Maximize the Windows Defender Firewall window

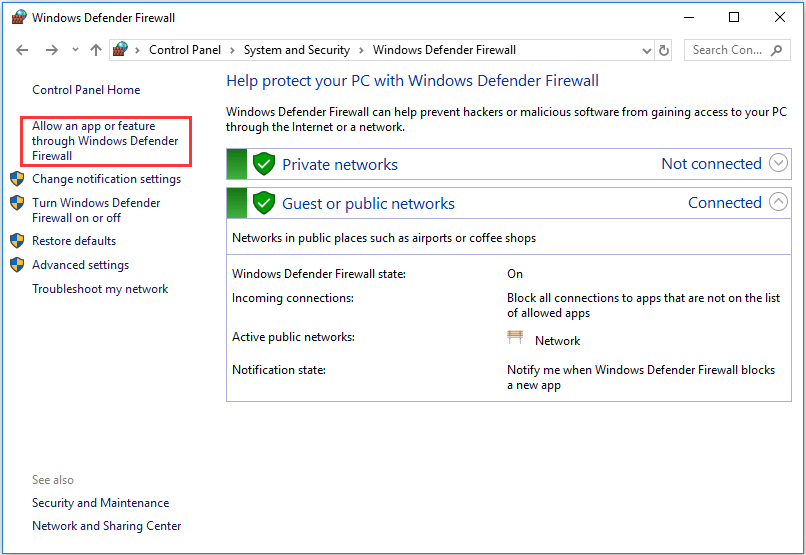click(734, 17)
